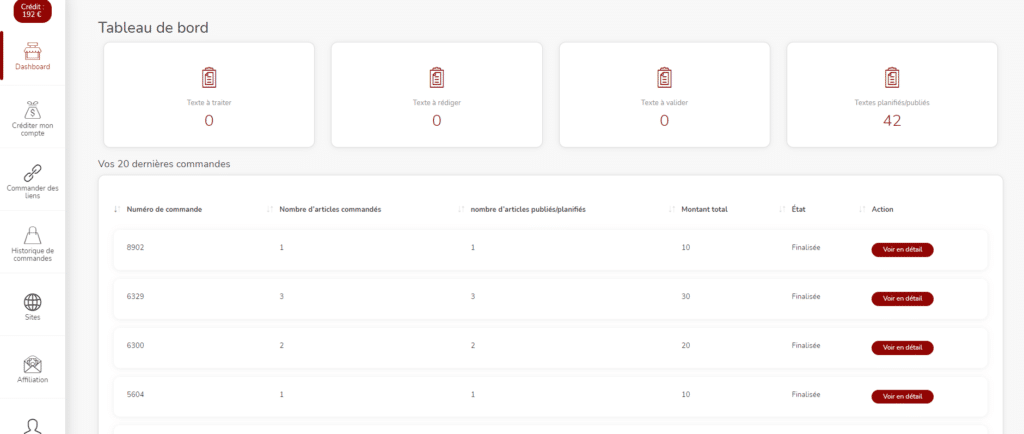Image resolution: width=1024 pixels, height=434 pixels.
Task: Sort by Action column arrow
Action: tap(862, 209)
